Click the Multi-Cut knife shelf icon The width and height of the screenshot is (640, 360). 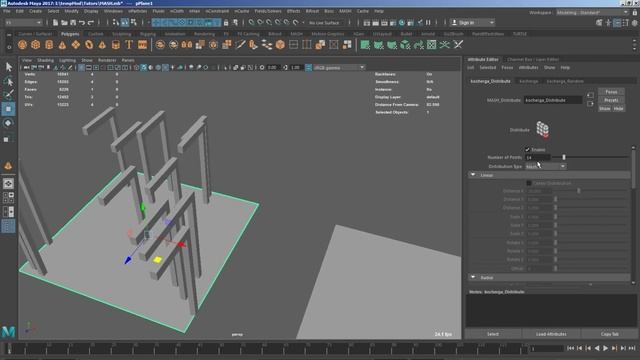240,45
